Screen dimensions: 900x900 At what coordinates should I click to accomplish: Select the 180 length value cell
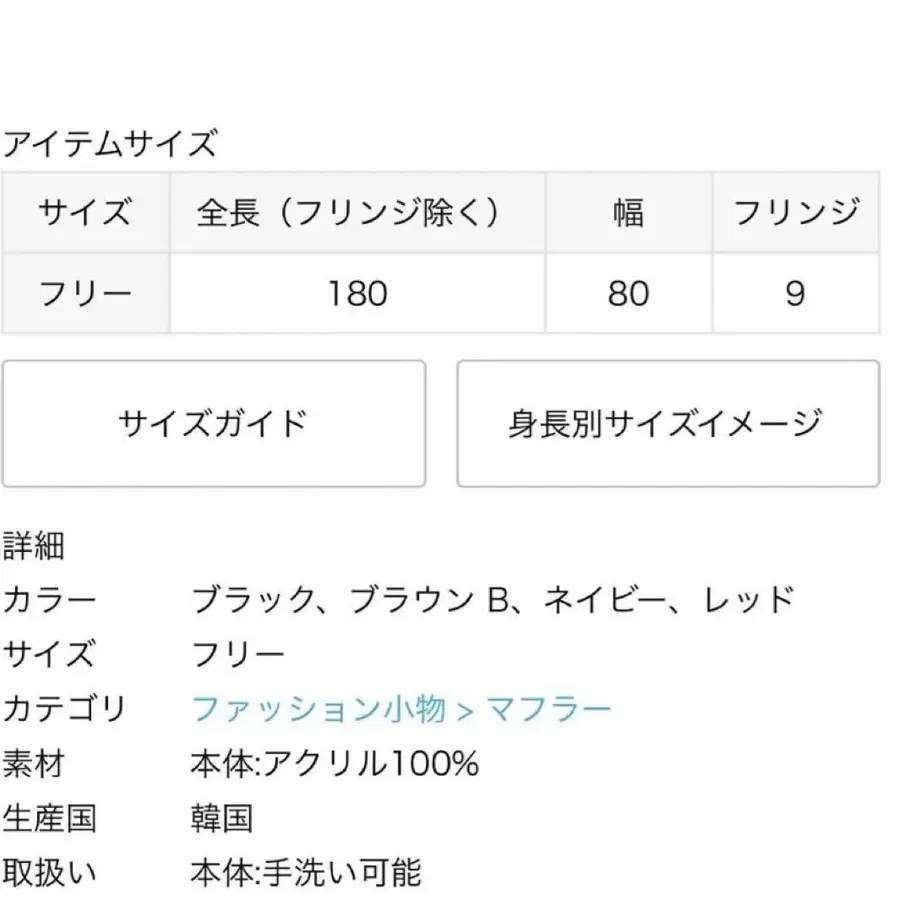point(357,293)
